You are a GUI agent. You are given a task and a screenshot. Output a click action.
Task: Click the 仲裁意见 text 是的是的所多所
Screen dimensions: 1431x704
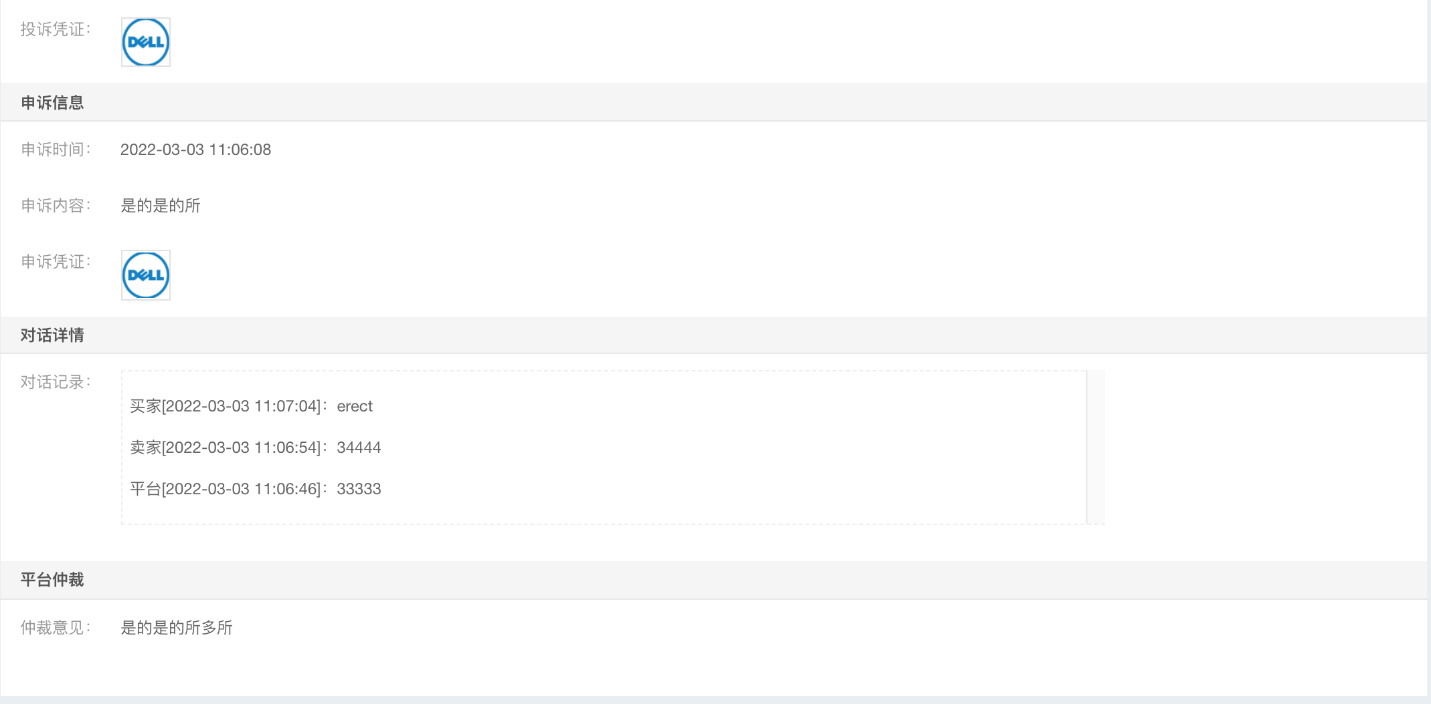[177, 628]
